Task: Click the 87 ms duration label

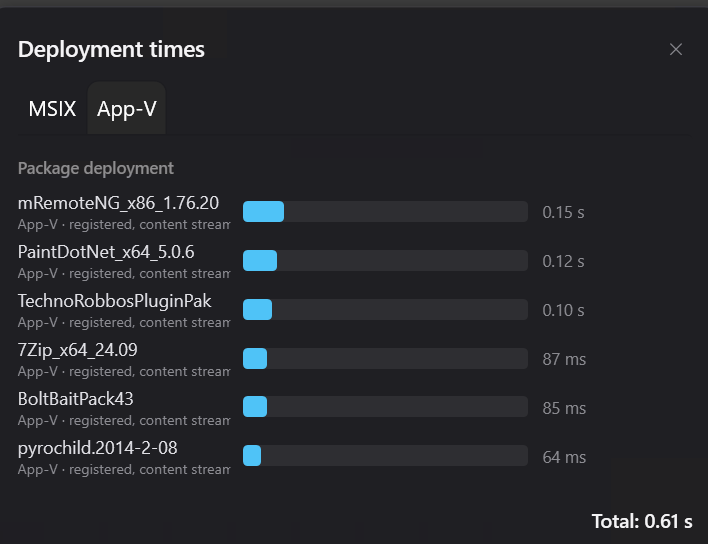Action: click(564, 359)
